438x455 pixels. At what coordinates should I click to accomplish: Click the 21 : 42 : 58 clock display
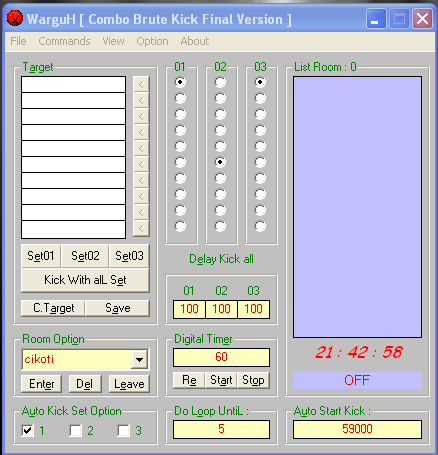click(359, 352)
